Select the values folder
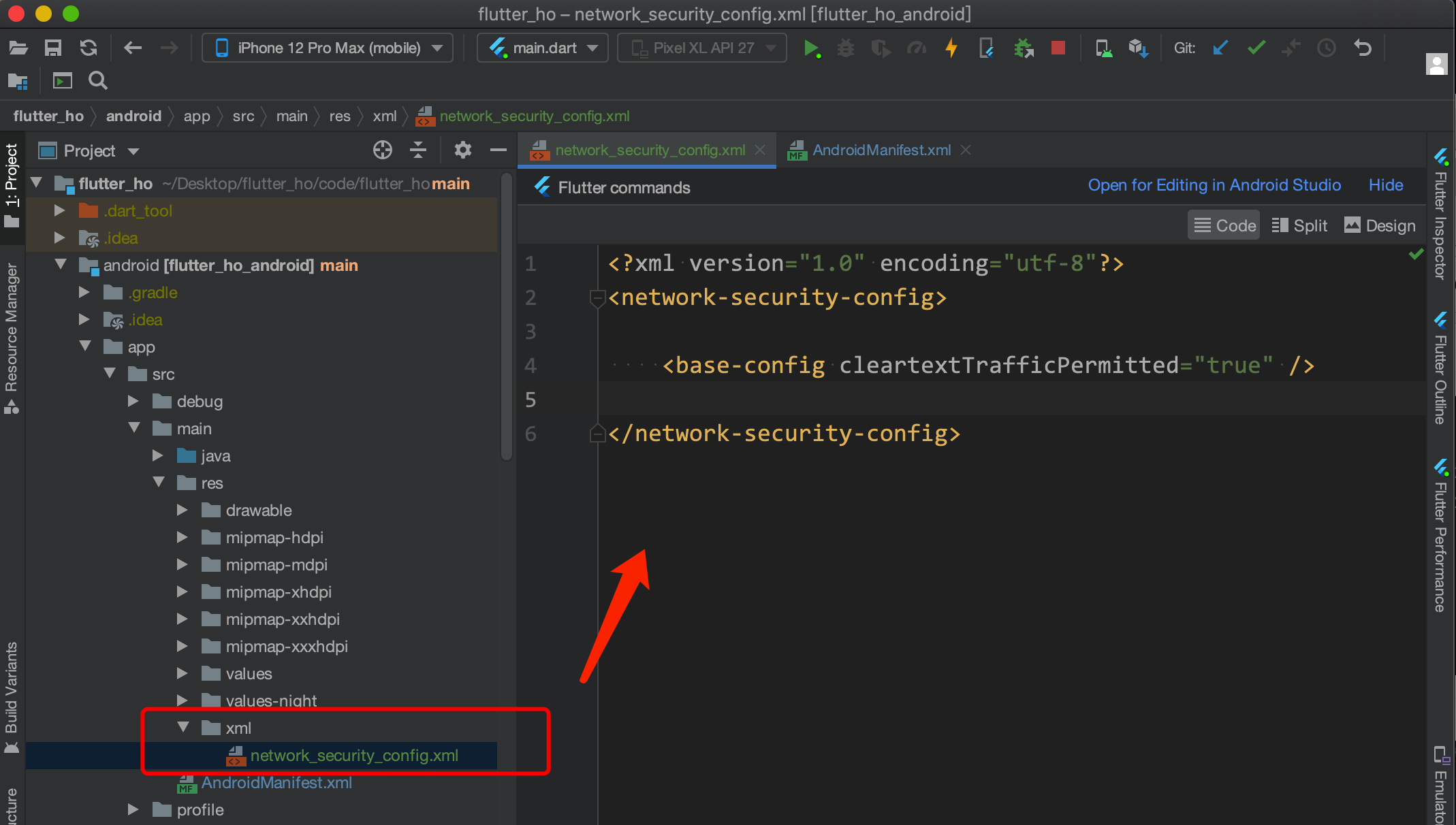Screen dimensions: 1456x825 pos(249,674)
